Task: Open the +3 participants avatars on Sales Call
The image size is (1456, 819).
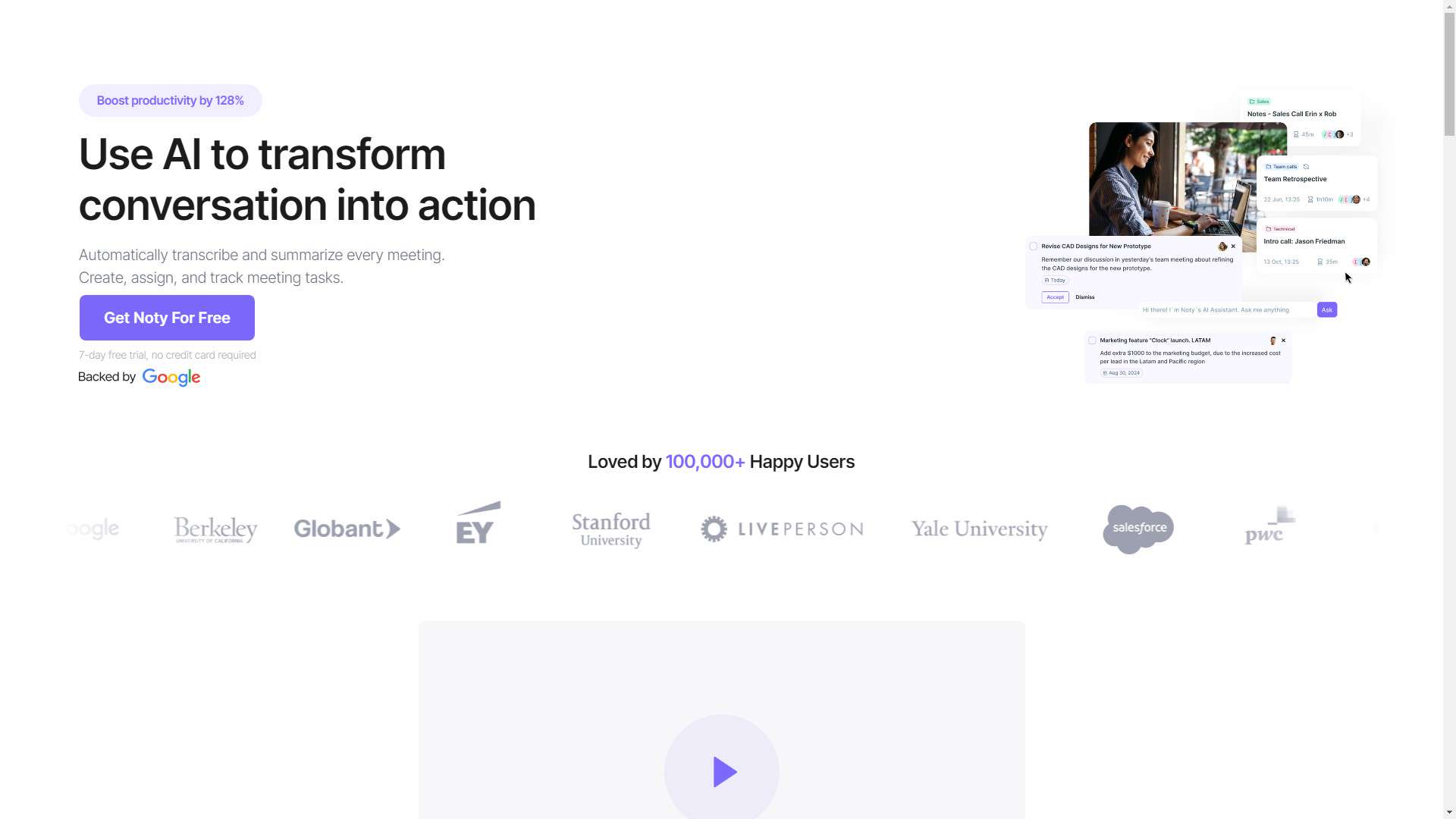Action: click(x=1338, y=135)
